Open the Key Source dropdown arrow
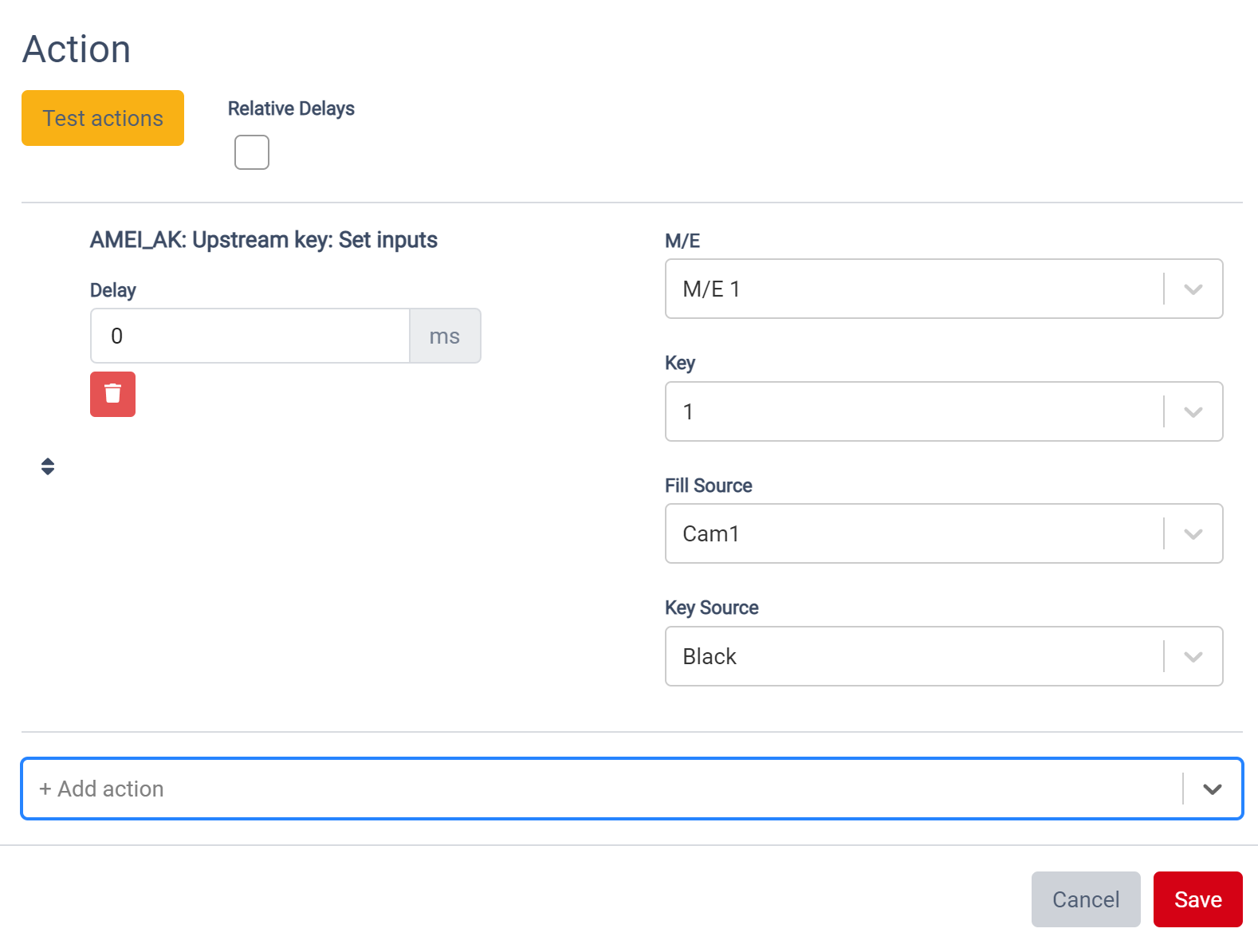Viewport: 1258px width, 952px height. [1193, 656]
